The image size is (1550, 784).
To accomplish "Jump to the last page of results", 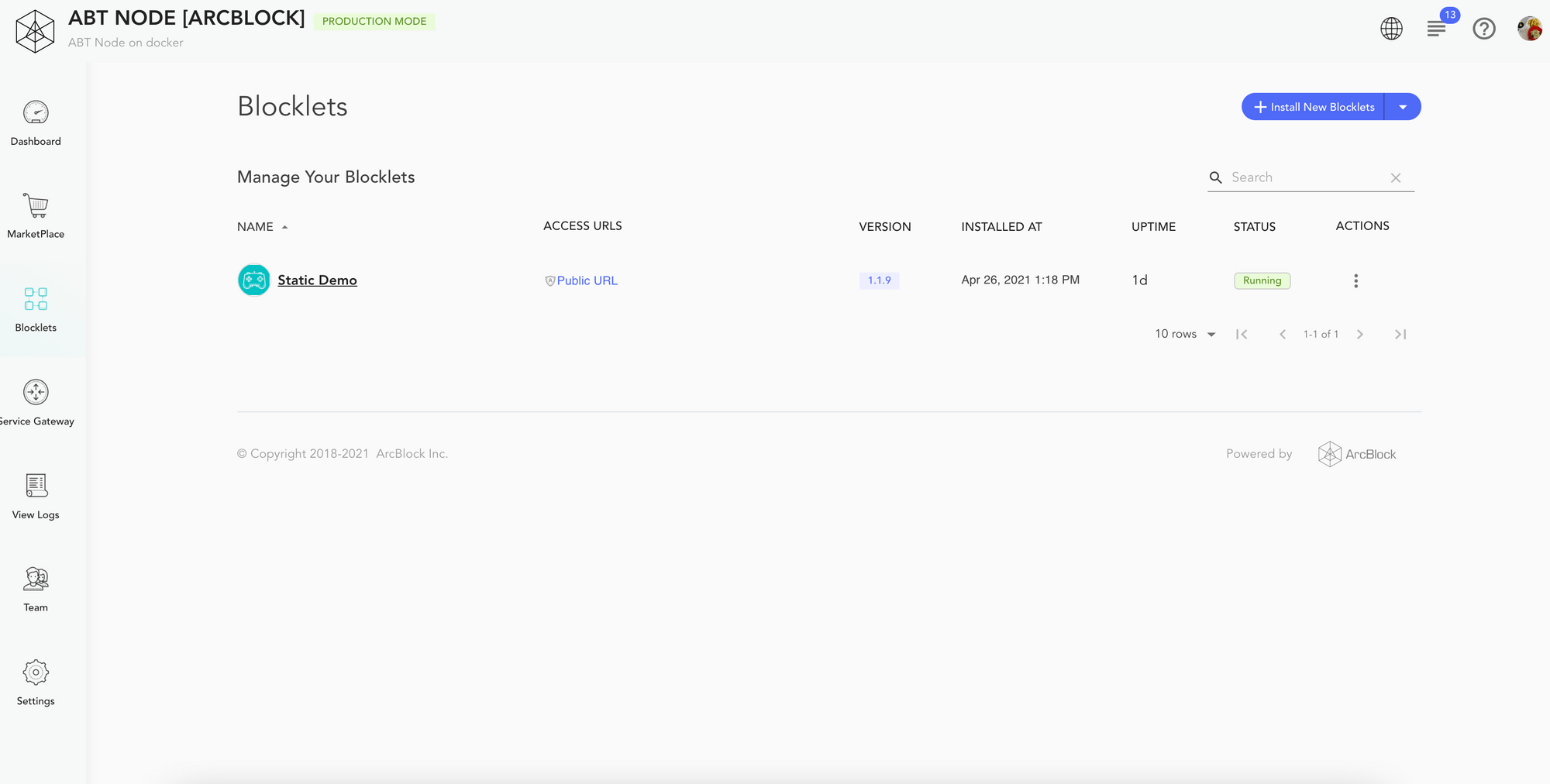I will (x=1400, y=334).
